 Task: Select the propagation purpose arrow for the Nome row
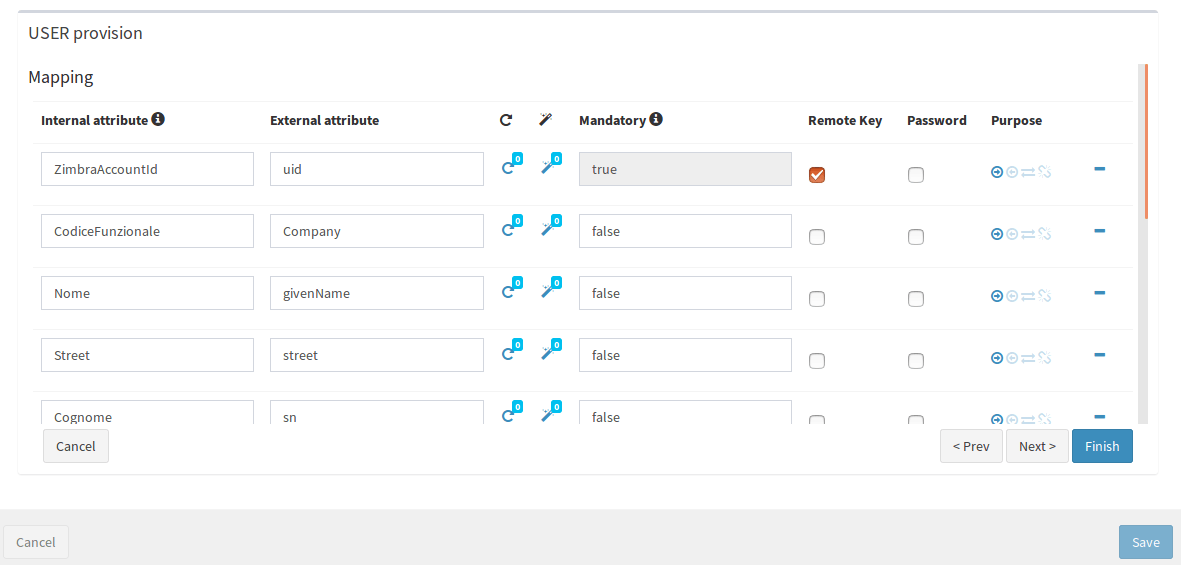[x=996, y=297]
